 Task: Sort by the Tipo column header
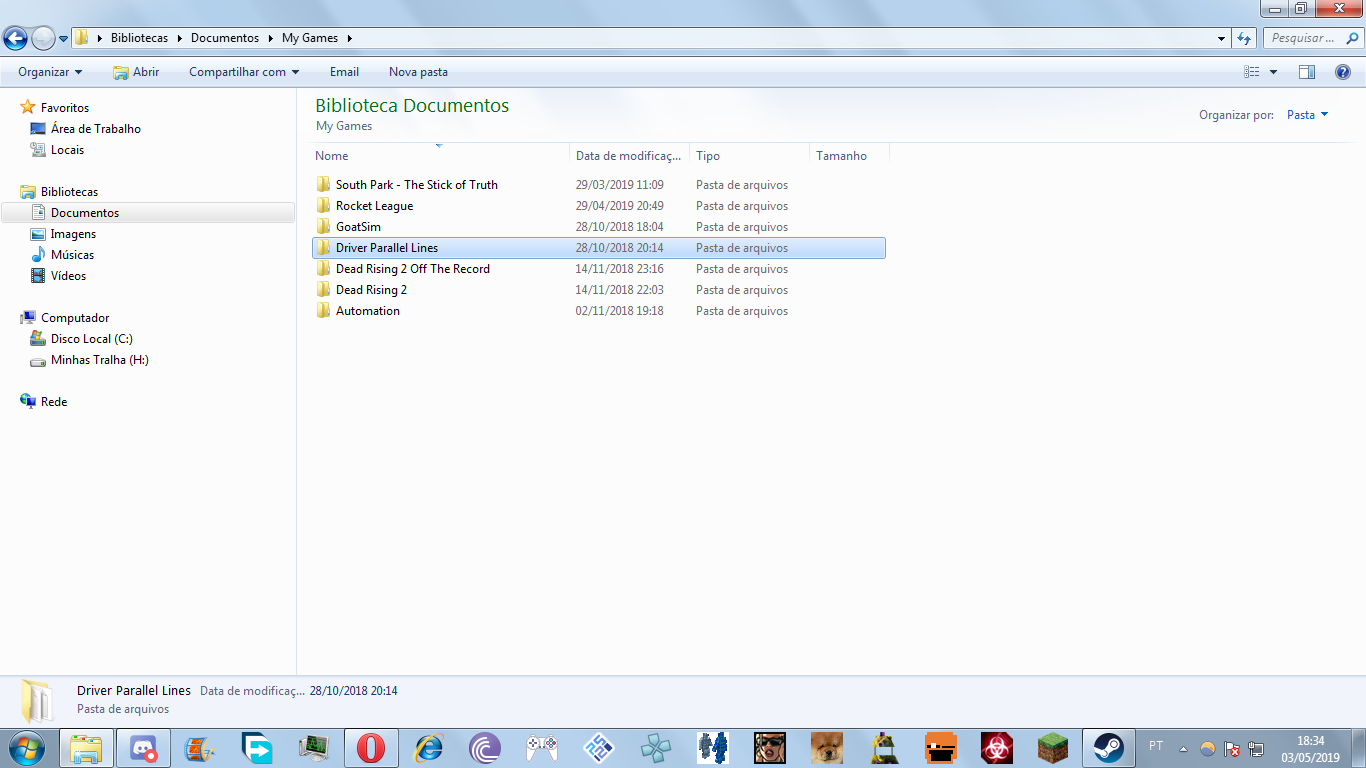click(750, 156)
